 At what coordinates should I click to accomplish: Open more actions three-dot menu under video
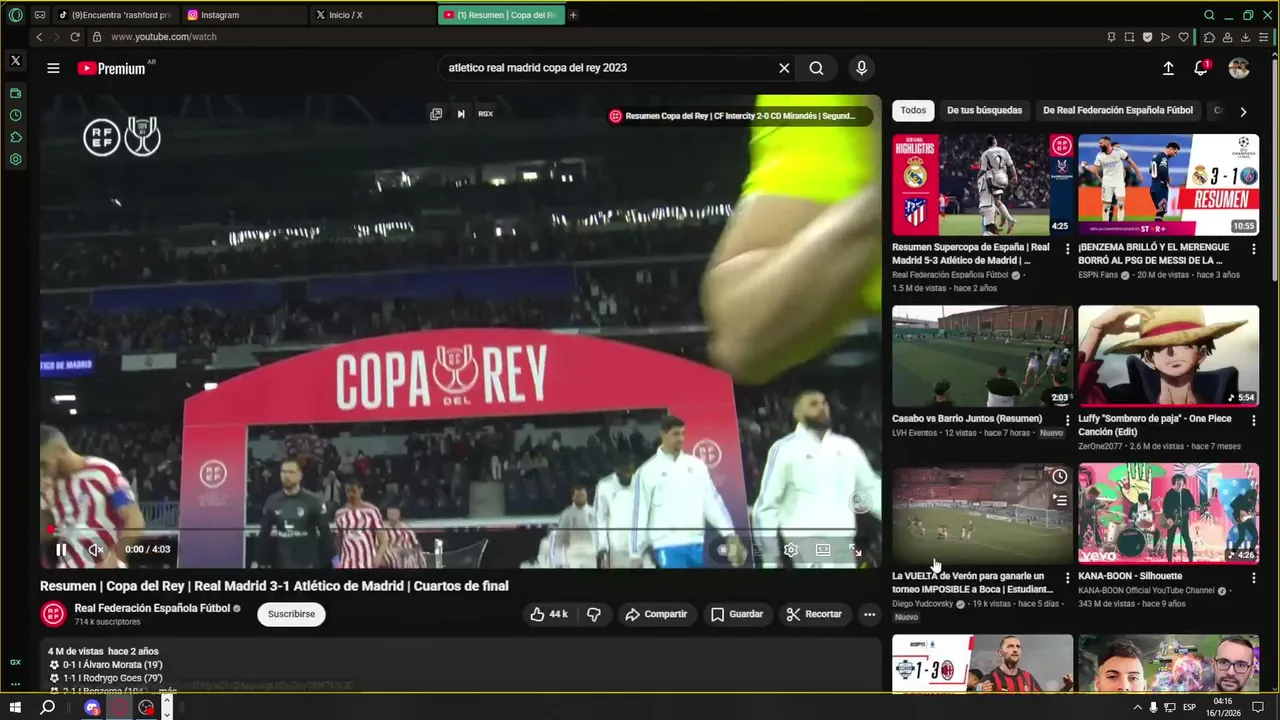tap(869, 614)
